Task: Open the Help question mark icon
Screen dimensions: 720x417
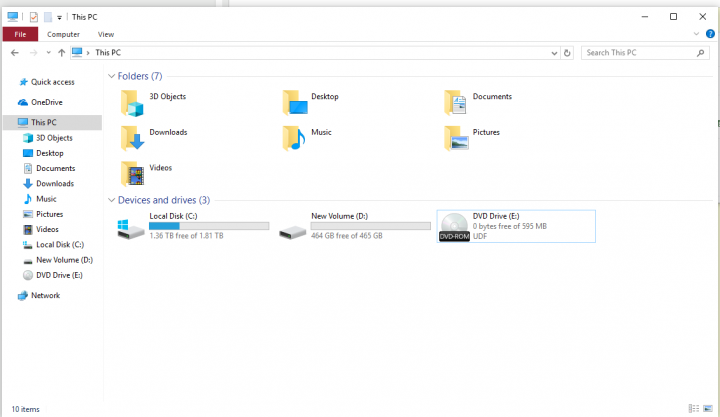Action: 710,34
